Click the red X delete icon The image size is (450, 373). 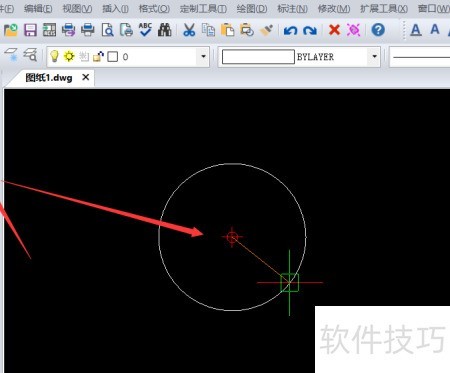pyautogui.click(x=334, y=30)
